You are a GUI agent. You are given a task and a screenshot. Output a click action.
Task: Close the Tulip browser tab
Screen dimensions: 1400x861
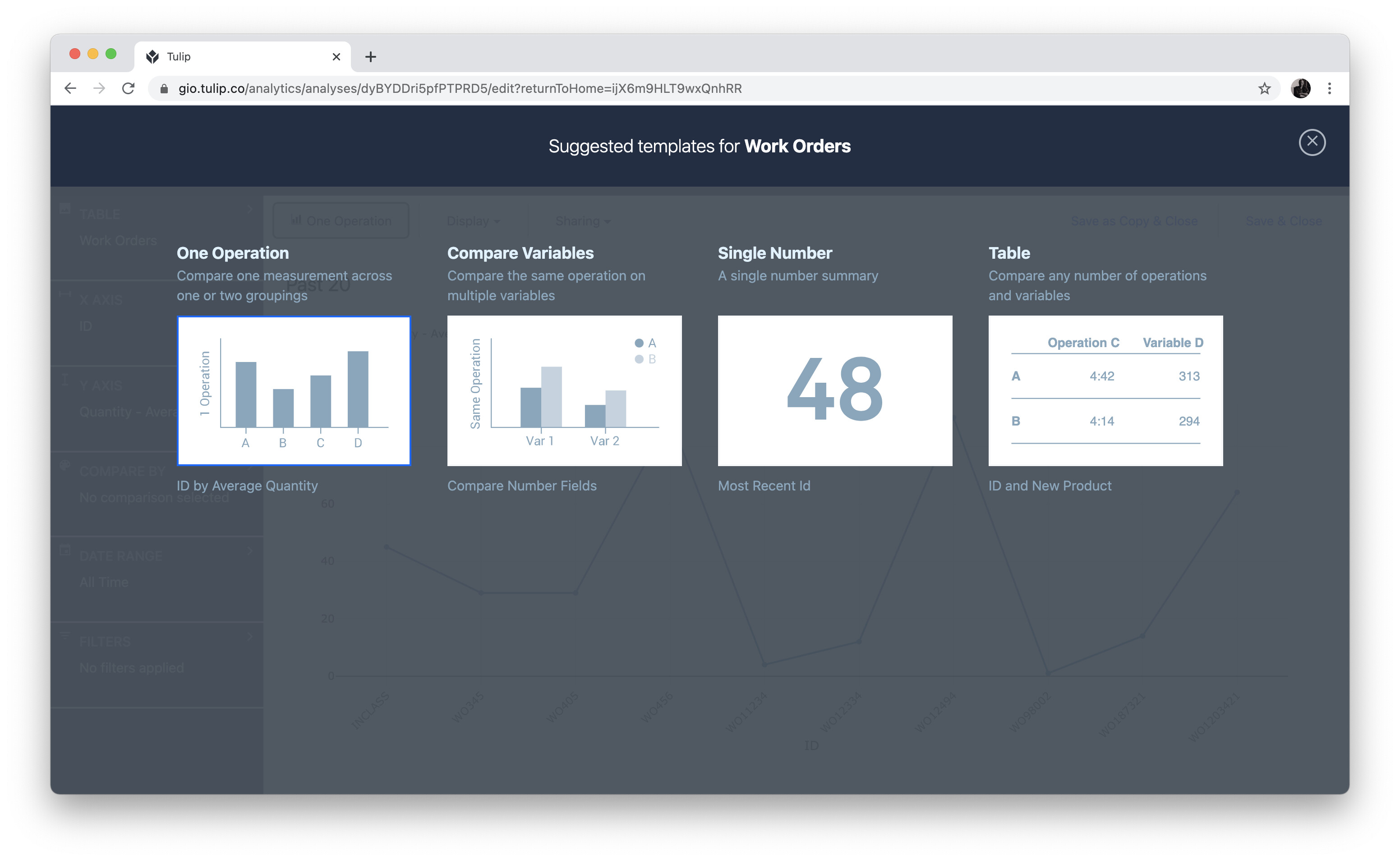[x=336, y=56]
